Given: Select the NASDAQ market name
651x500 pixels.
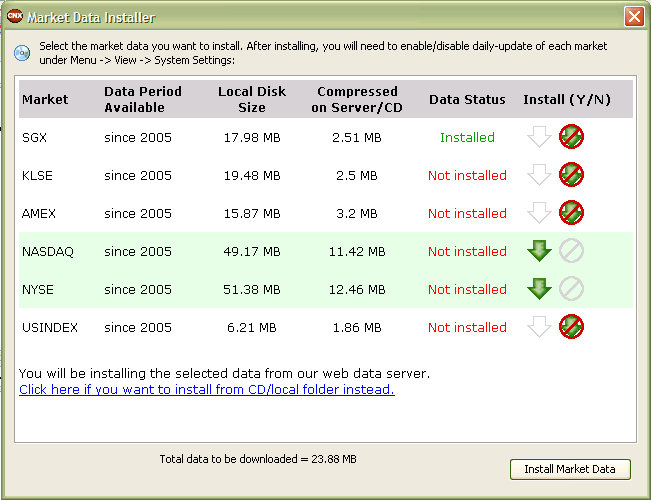Looking at the screenshot, I should pyautogui.click(x=48, y=251).
